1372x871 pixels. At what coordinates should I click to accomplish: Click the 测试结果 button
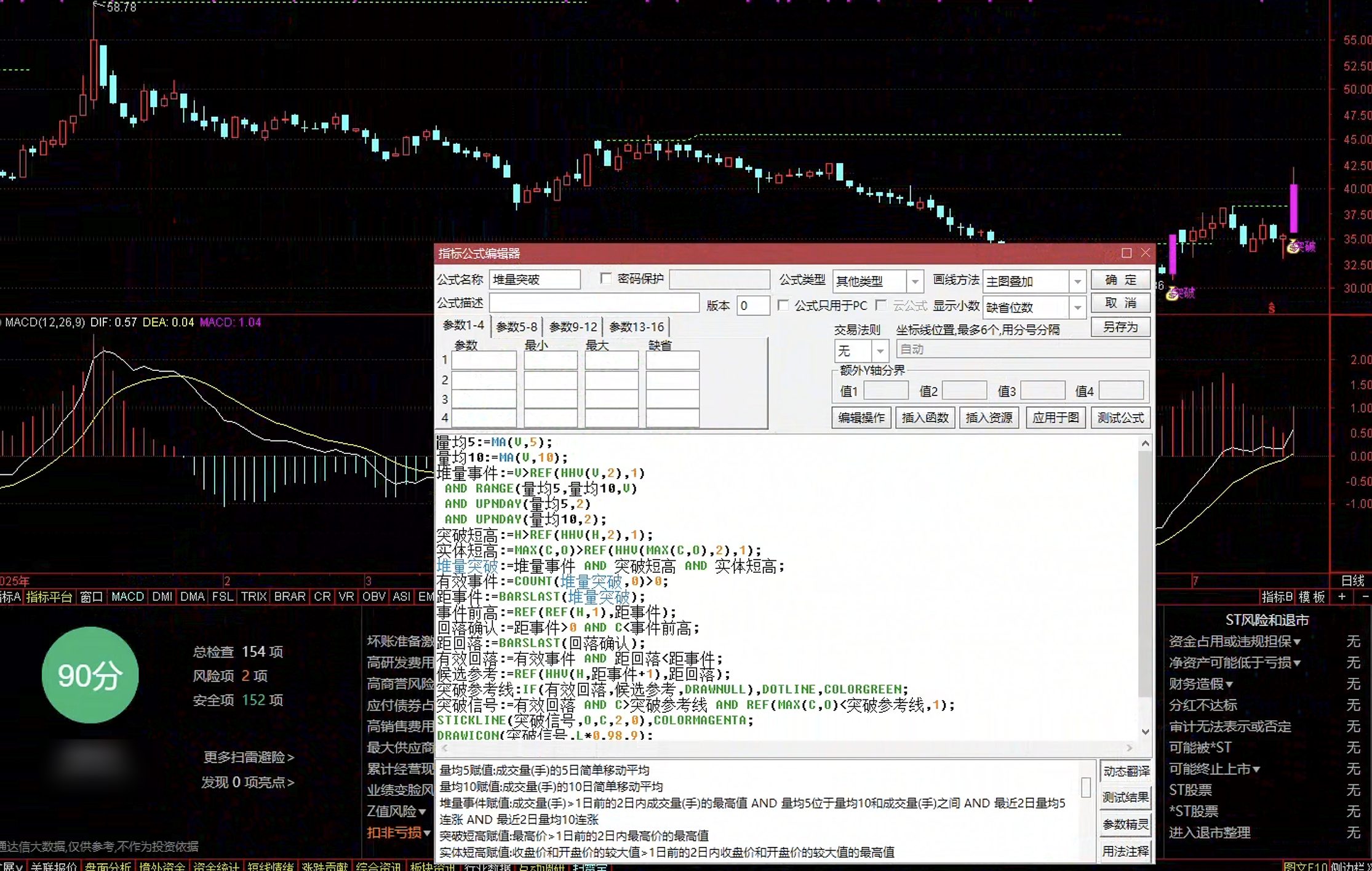click(x=1126, y=798)
